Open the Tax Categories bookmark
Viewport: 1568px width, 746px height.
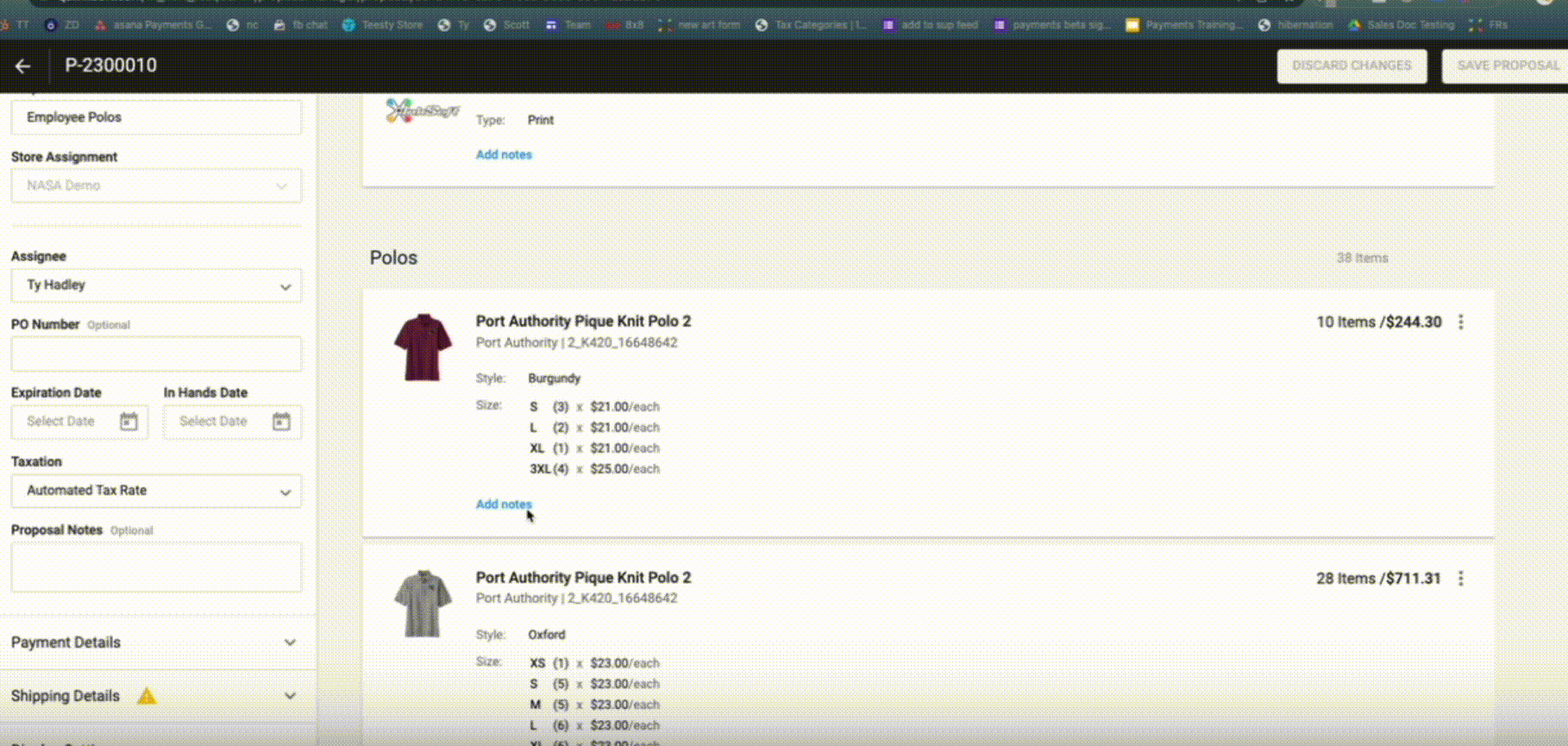[x=811, y=25]
